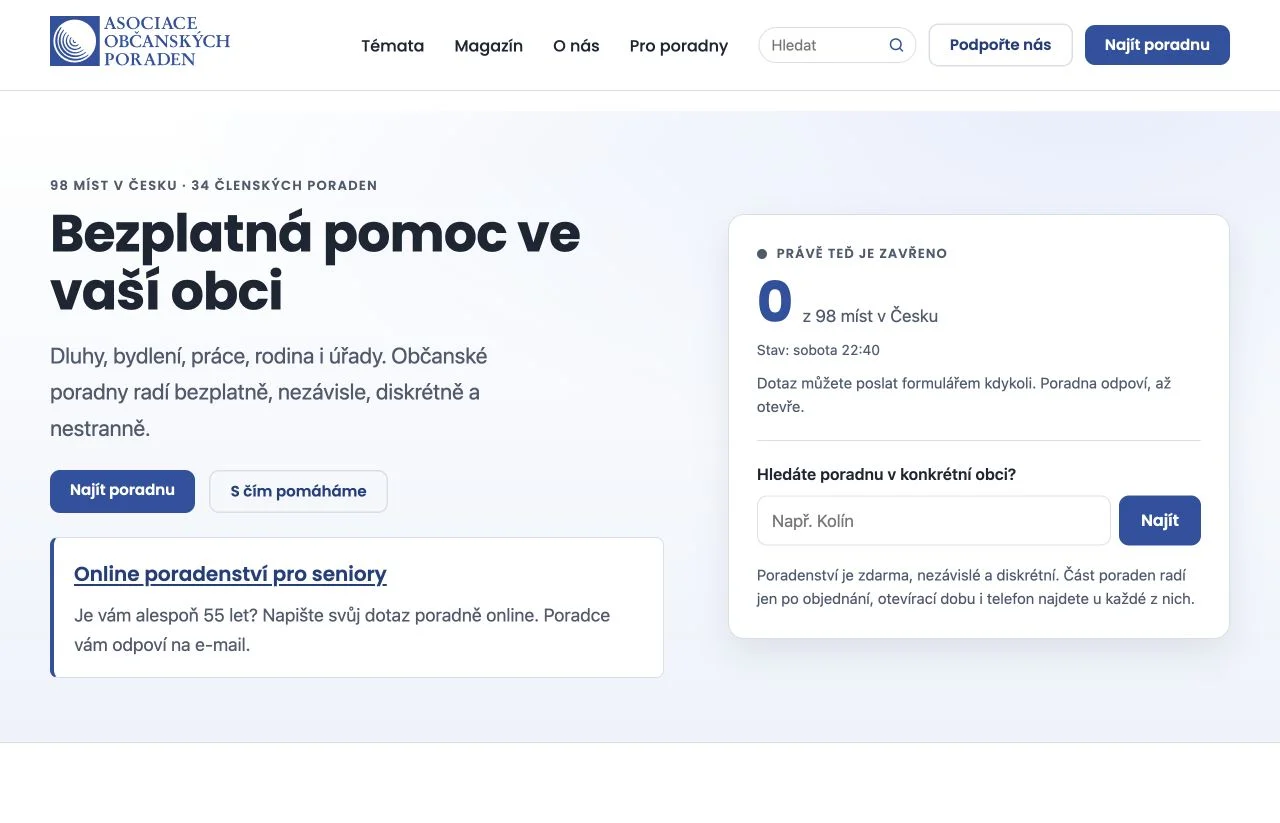Image resolution: width=1280 pixels, height=823 pixels.
Task: Click the Stav: sobota 22:40 text
Action: point(818,350)
